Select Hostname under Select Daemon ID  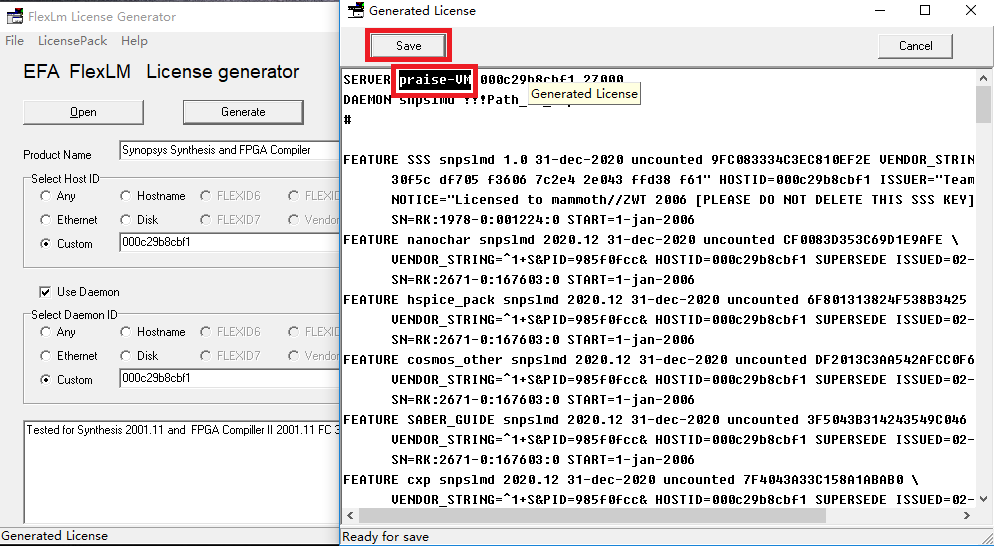point(153,332)
